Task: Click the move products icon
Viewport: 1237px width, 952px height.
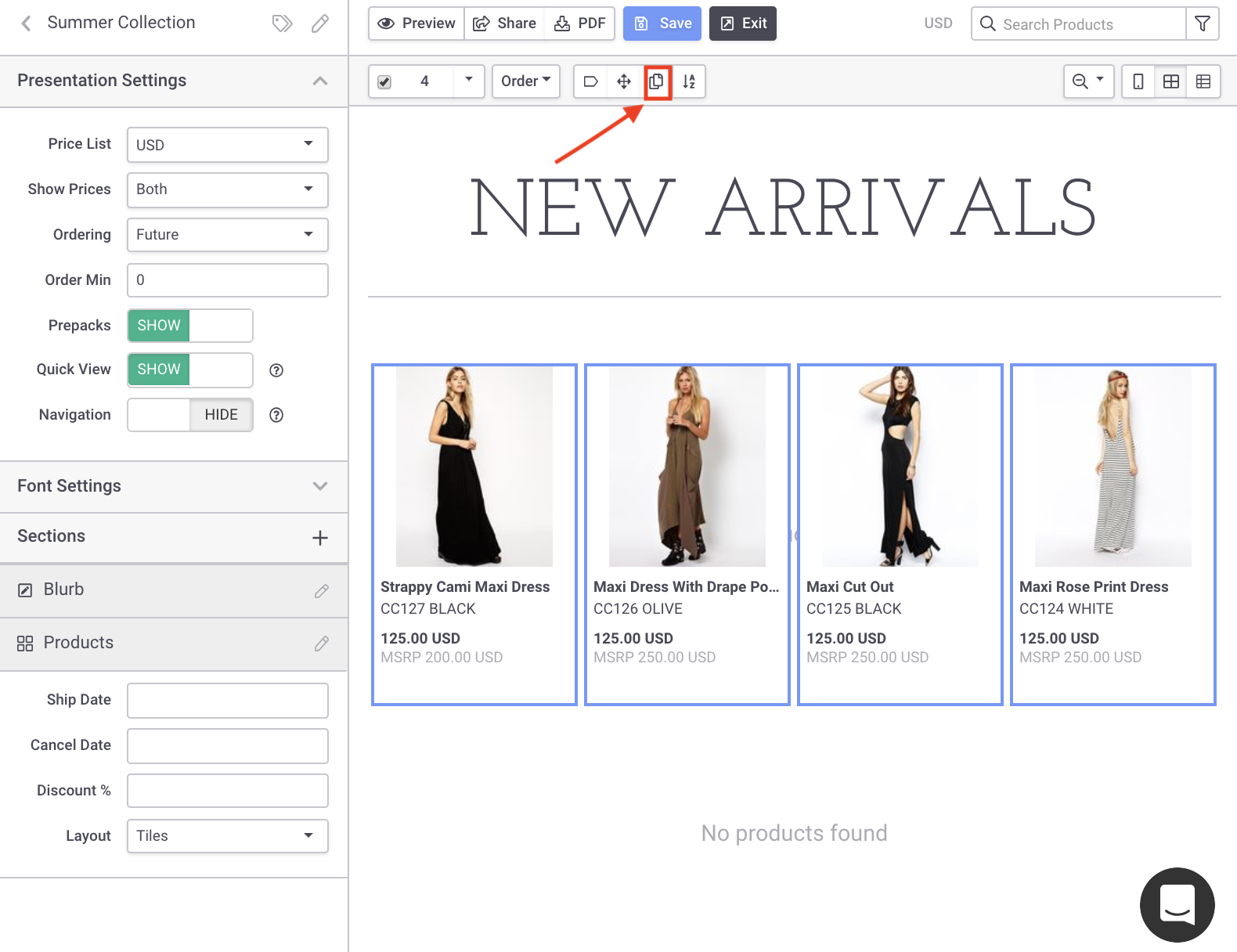Action: 624,81
